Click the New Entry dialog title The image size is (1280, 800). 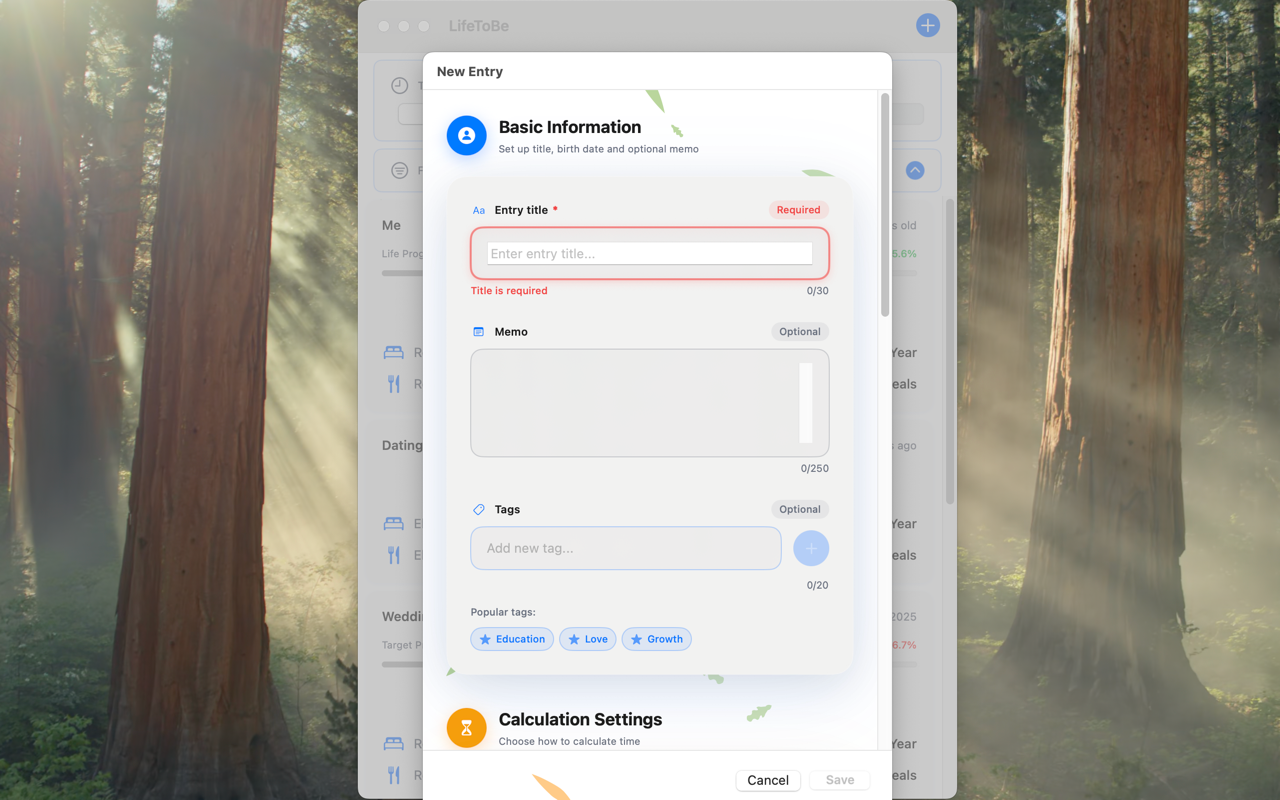470,72
